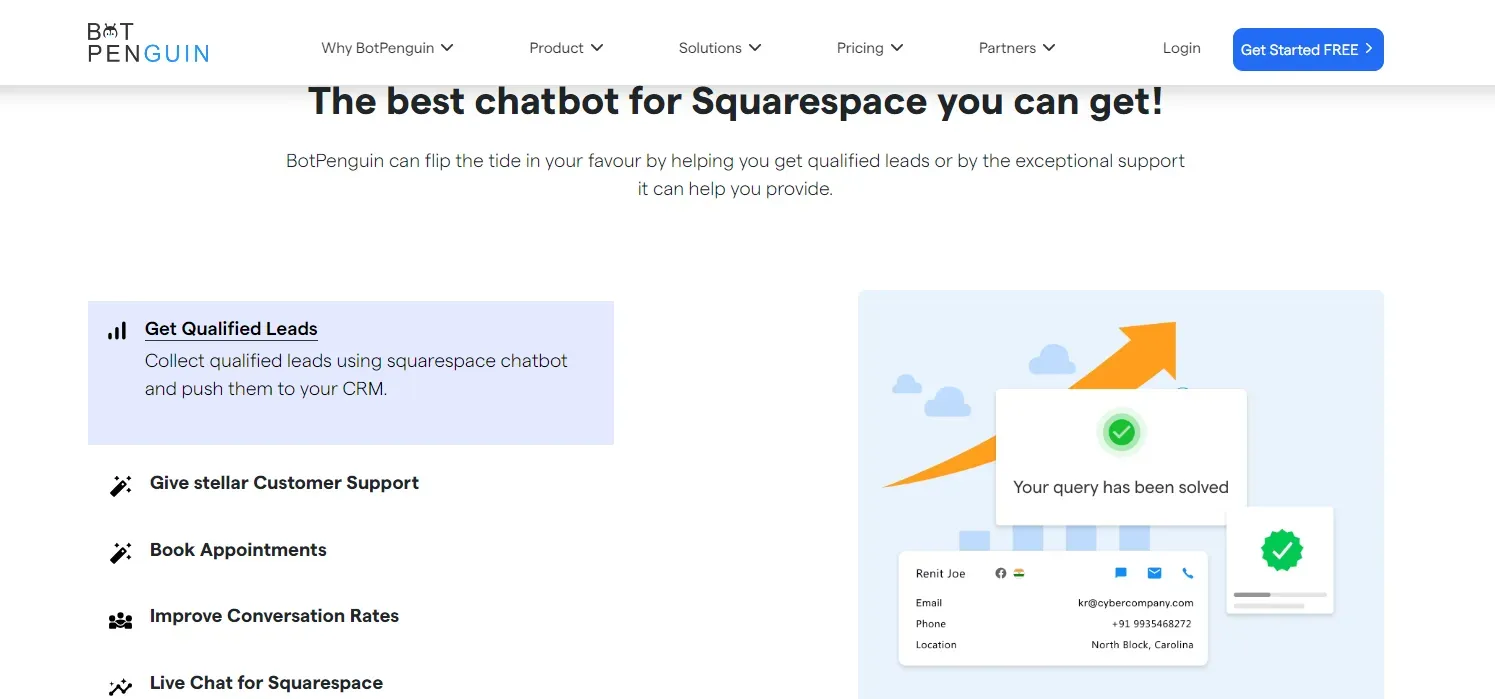Click the BotPenguin logo
Image resolution: width=1495 pixels, height=699 pixels.
pyautogui.click(x=148, y=43)
